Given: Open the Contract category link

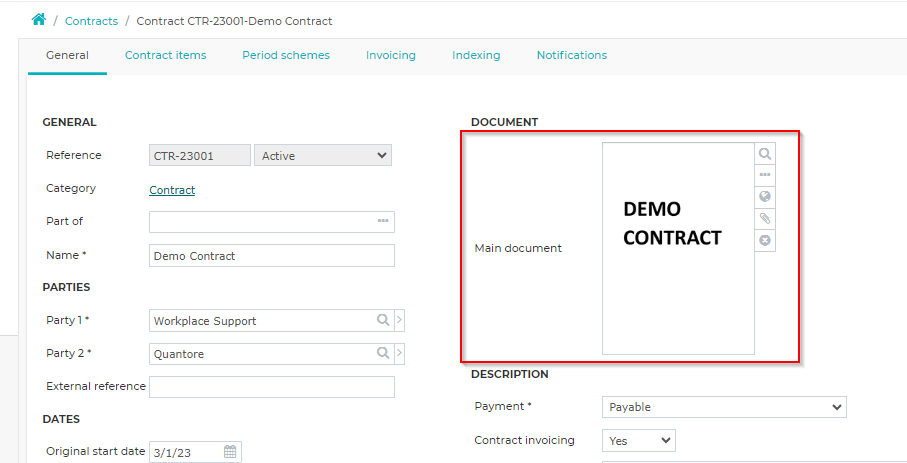Looking at the screenshot, I should [172, 190].
